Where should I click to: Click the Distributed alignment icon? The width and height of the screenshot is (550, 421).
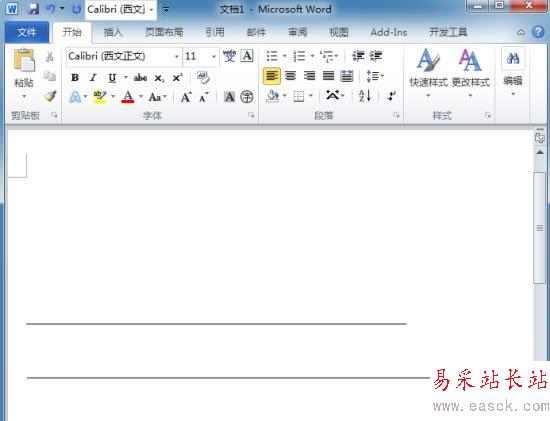click(347, 76)
